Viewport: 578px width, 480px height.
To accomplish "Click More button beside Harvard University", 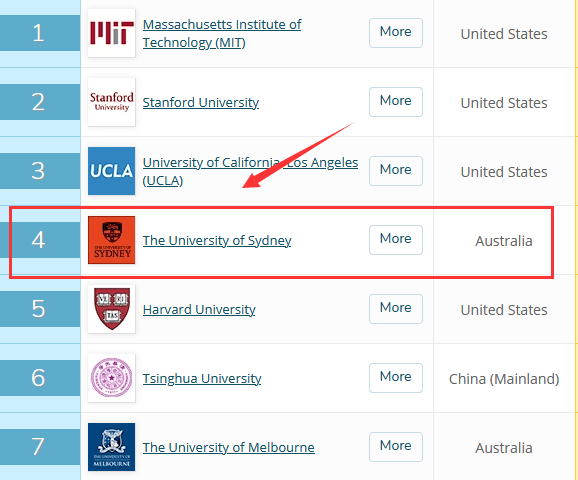I will click(396, 309).
